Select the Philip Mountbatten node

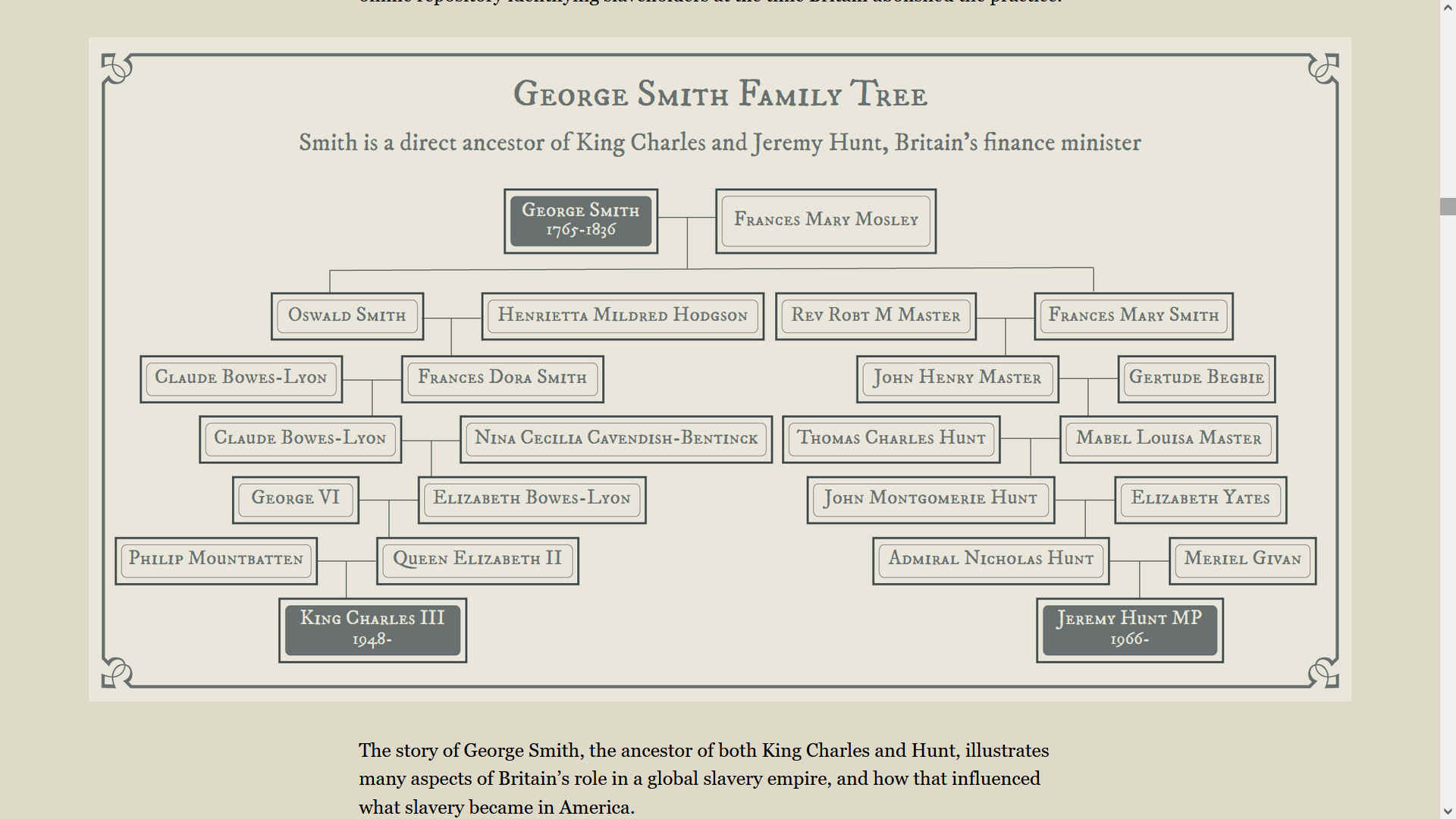pos(216,560)
